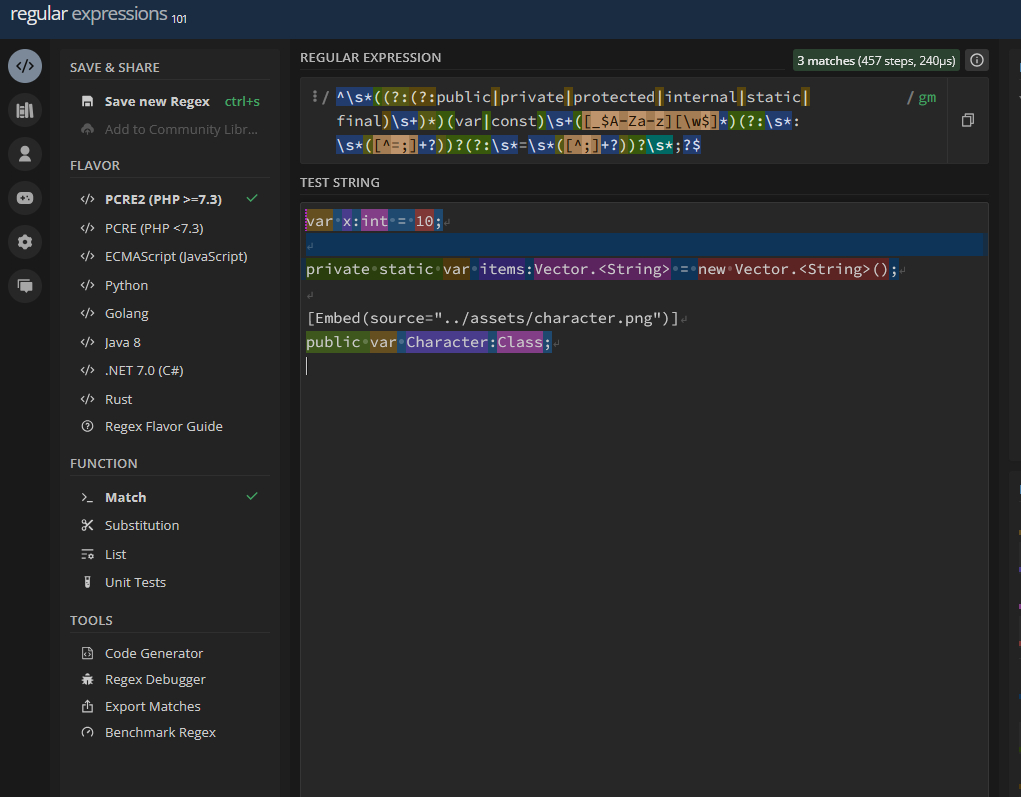Click Save new Regex button
1021x797 pixels.
click(x=156, y=101)
